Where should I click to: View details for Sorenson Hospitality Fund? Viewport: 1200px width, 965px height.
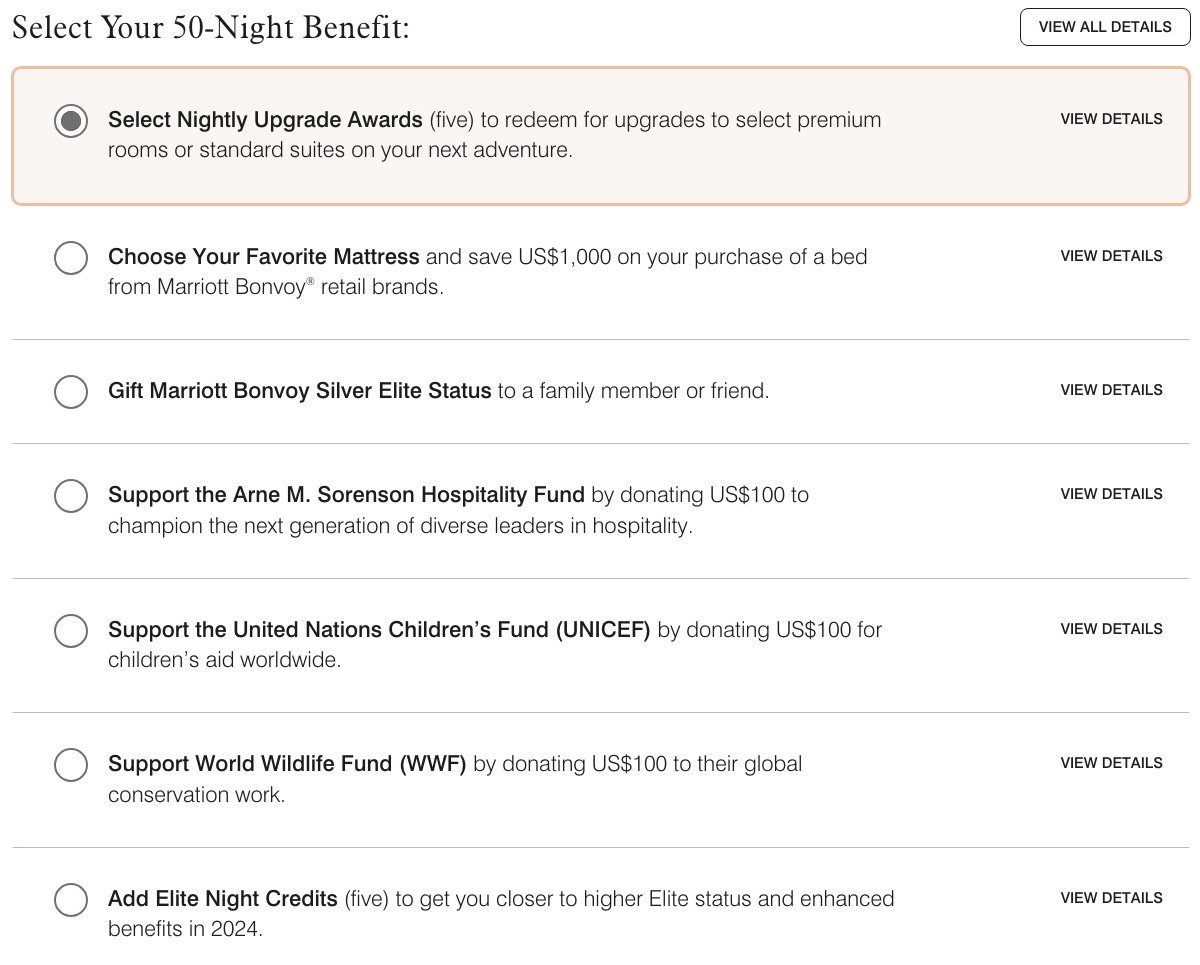click(x=1111, y=494)
